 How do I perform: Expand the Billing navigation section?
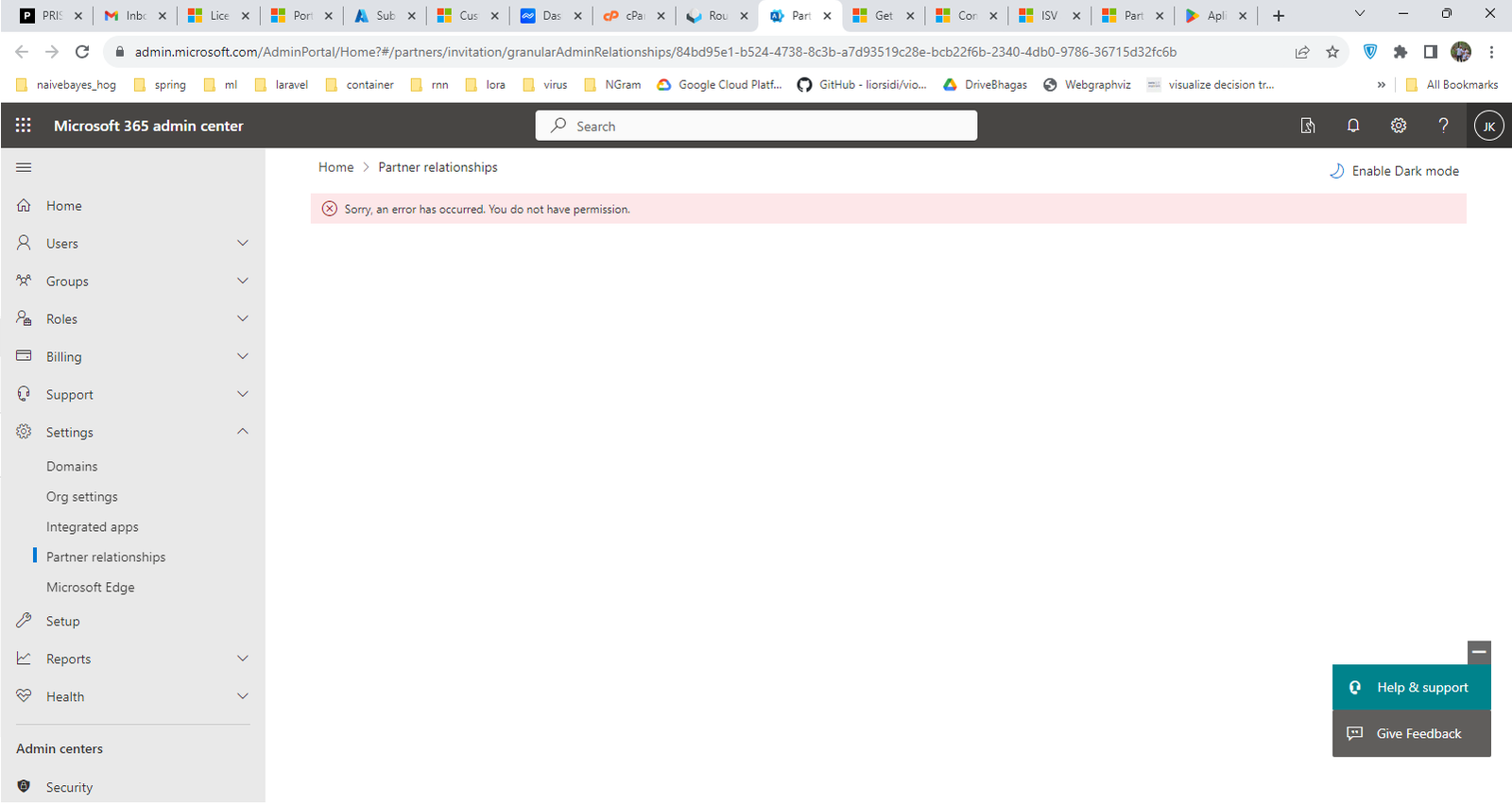(243, 356)
